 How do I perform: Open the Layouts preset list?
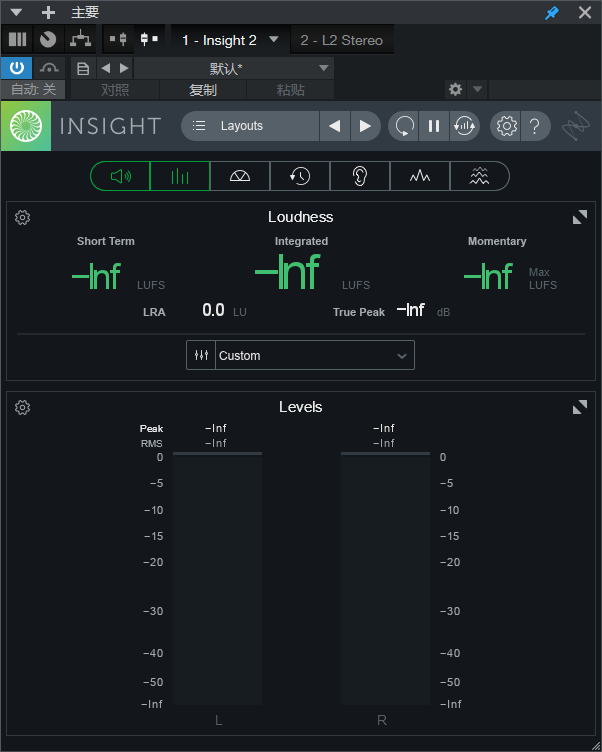(250, 126)
